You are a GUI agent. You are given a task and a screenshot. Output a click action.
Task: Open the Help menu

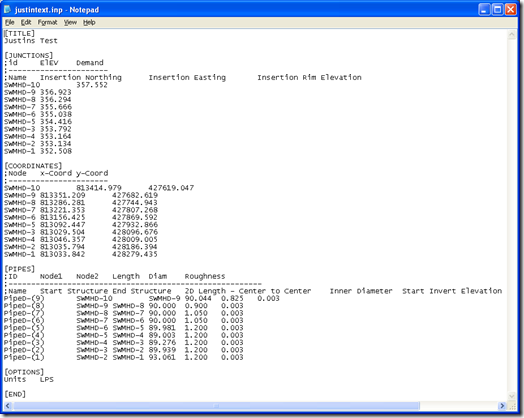(x=89, y=22)
